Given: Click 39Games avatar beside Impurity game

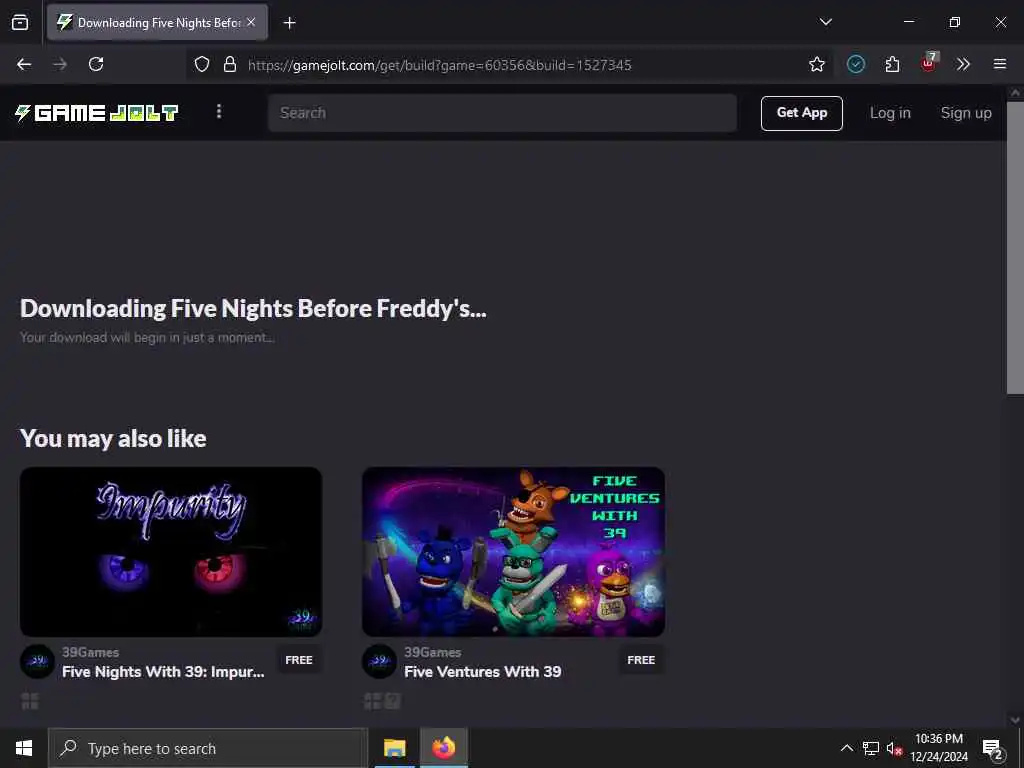Looking at the screenshot, I should point(37,661).
